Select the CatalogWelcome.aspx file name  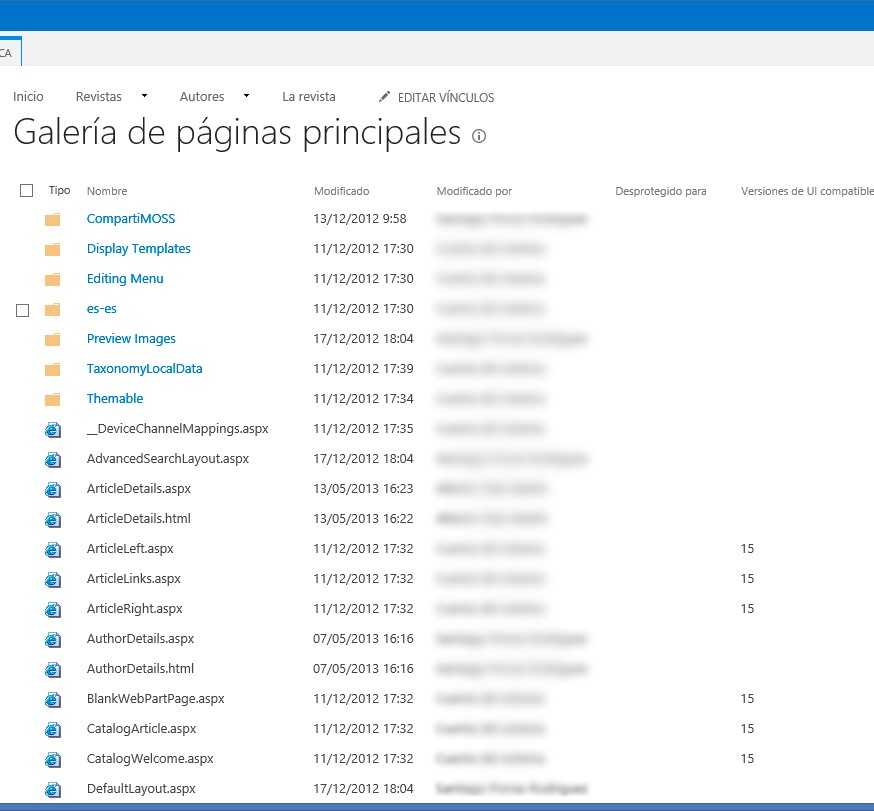click(x=150, y=759)
